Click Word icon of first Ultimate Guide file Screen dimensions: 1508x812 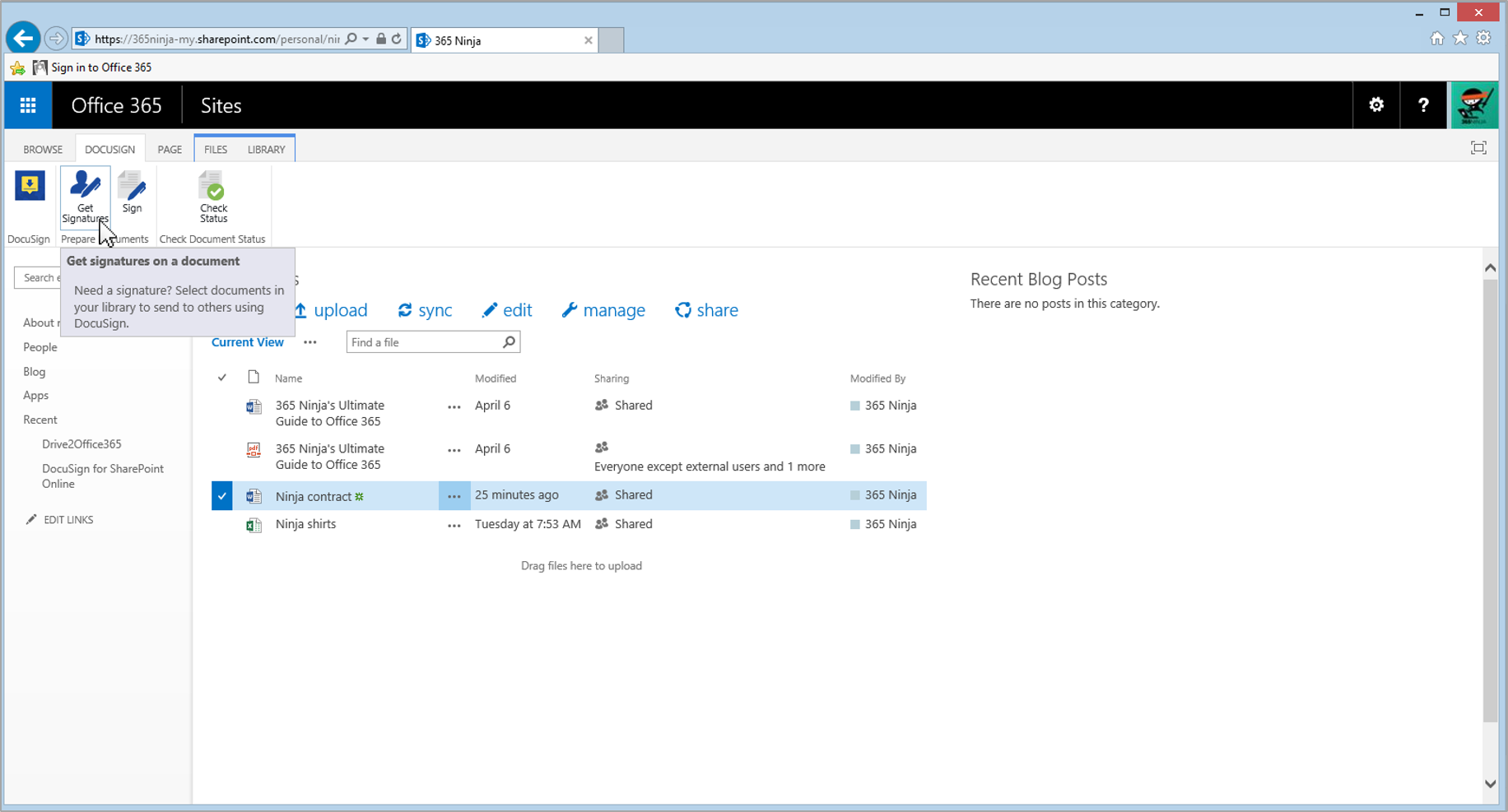pos(254,406)
